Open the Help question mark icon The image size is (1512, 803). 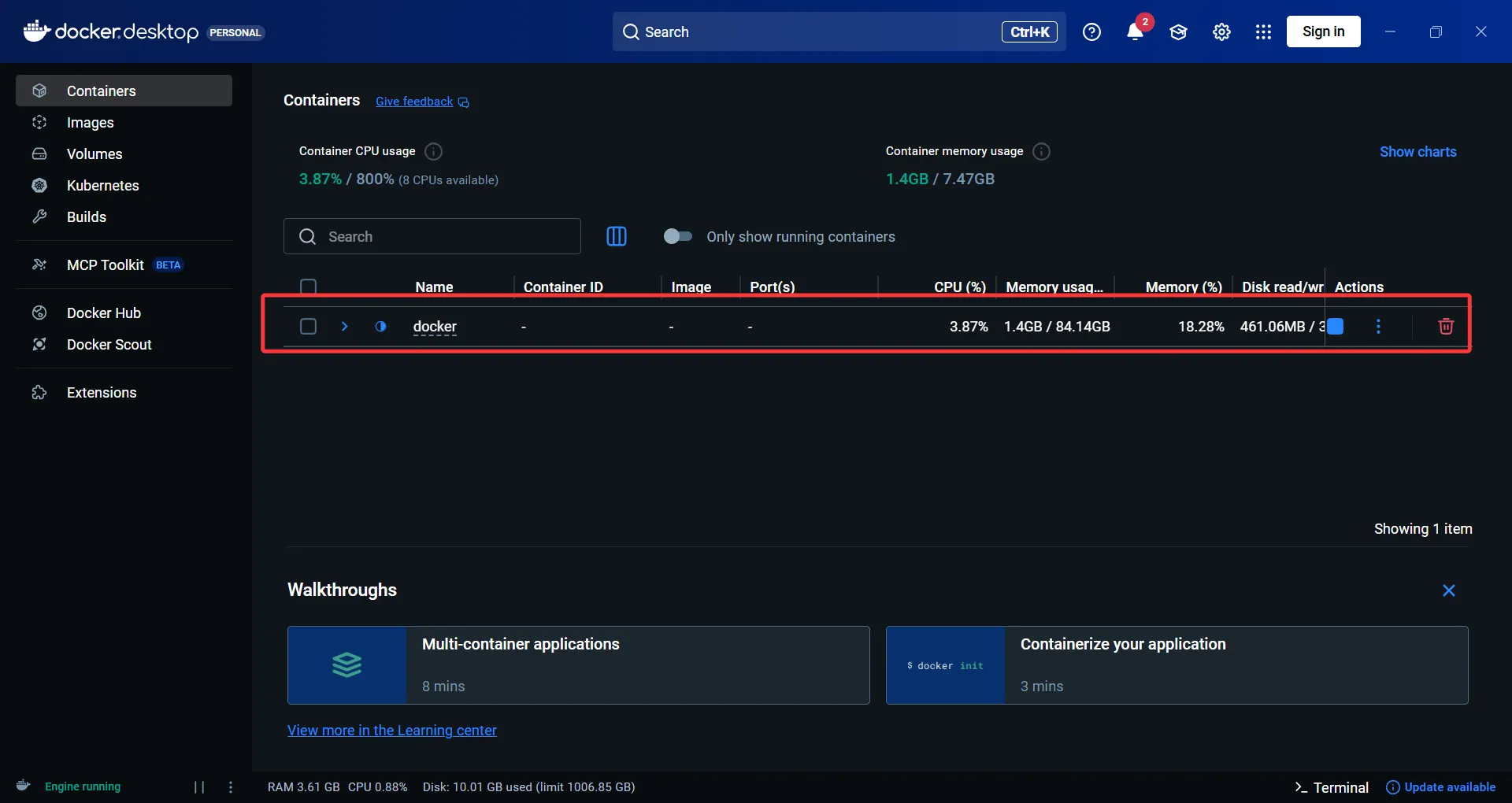click(1091, 31)
